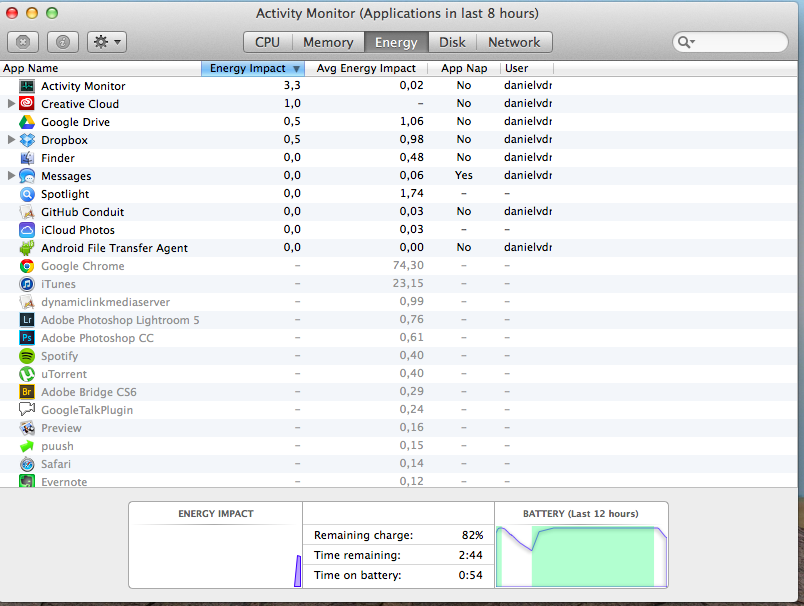Click the Messages App Nap Yes value

[x=464, y=175]
